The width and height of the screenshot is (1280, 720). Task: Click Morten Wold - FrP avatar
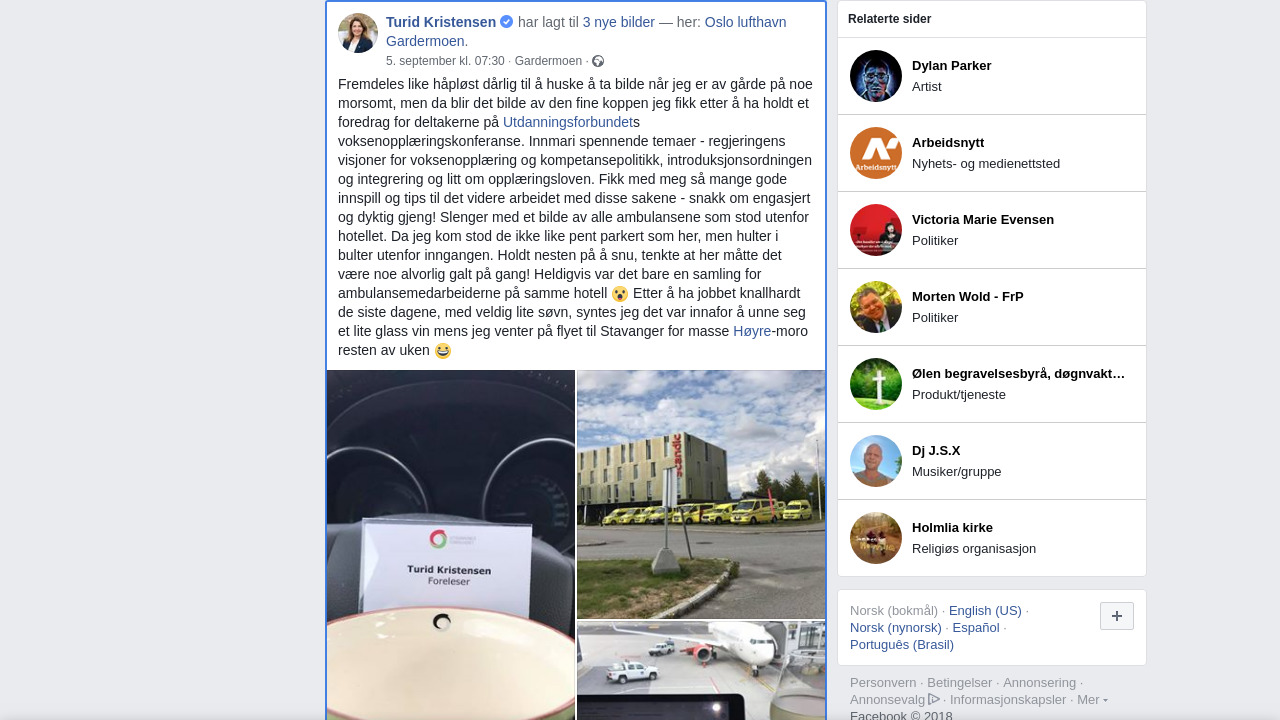point(876,307)
